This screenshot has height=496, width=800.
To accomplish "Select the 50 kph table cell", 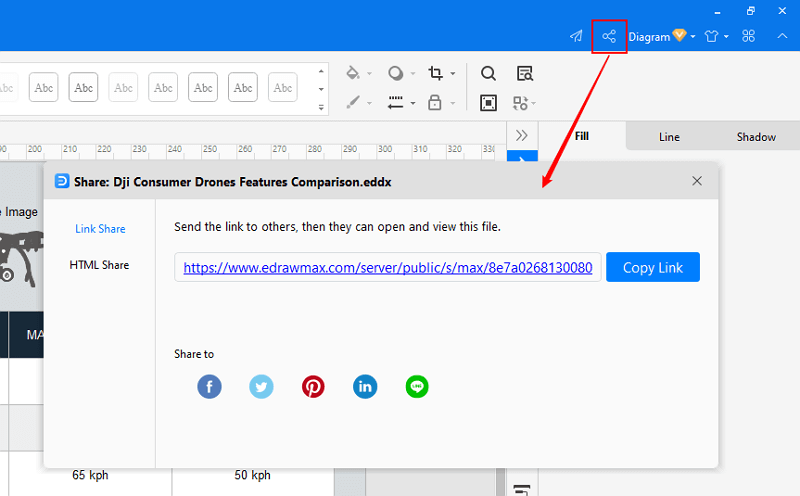I will point(253,475).
